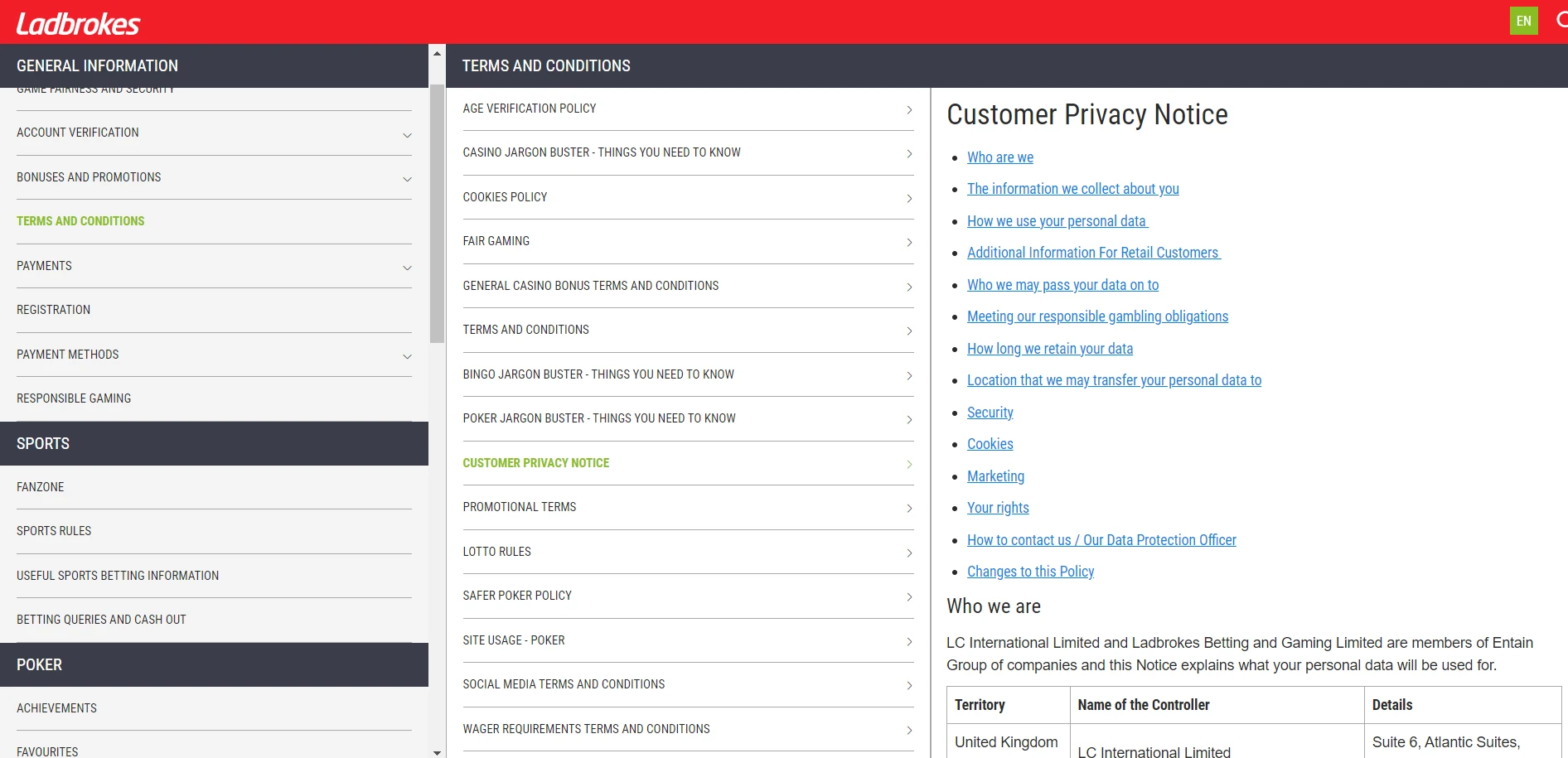The height and width of the screenshot is (758, 1568).
Task: Follow 'How long we retain your data' link
Action: (1050, 349)
